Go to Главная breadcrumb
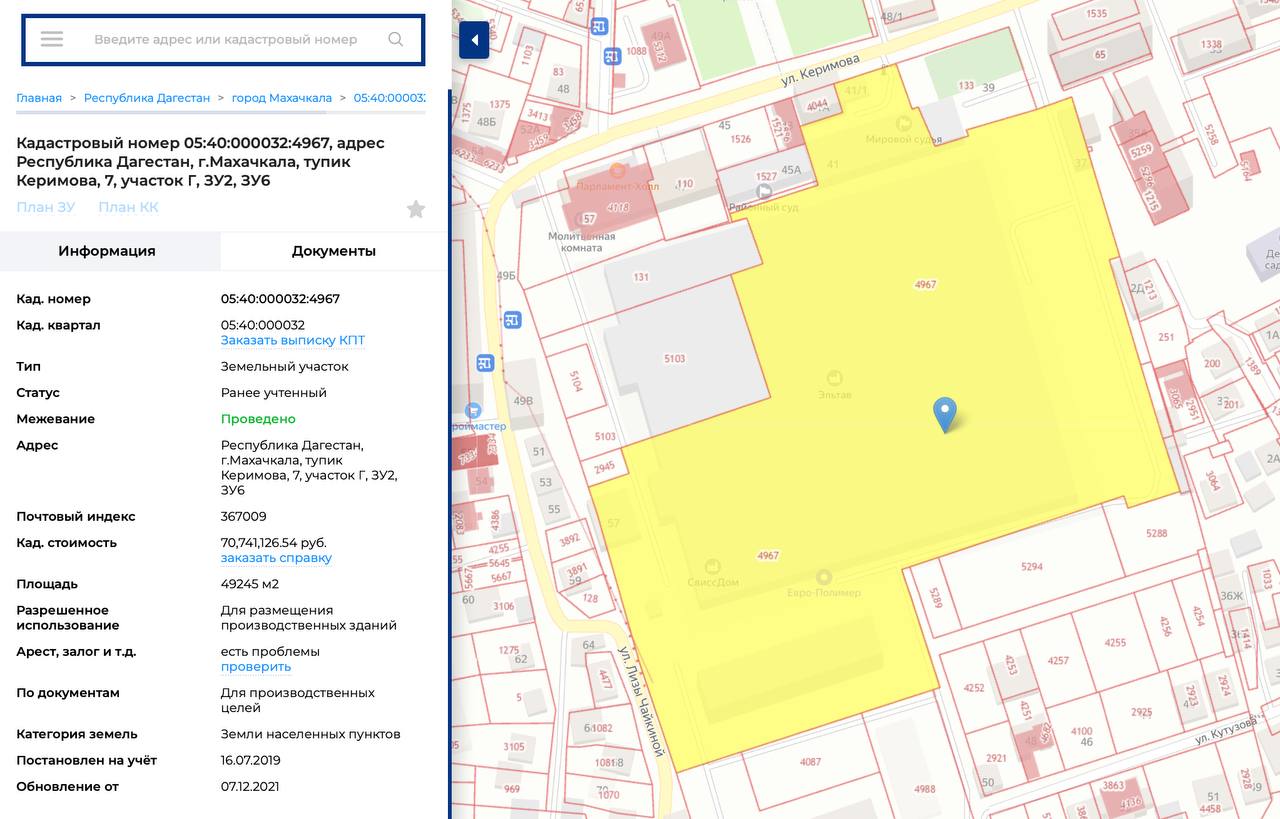This screenshot has width=1280, height=819. (x=39, y=98)
